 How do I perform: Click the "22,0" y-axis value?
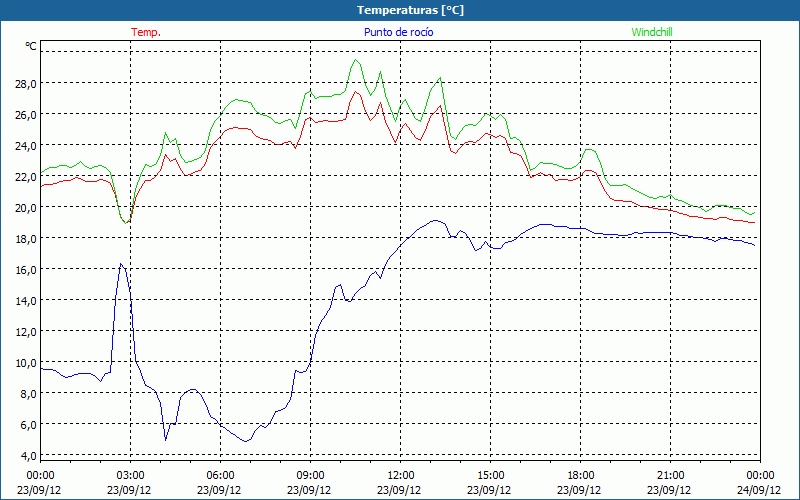pyautogui.click(x=25, y=177)
